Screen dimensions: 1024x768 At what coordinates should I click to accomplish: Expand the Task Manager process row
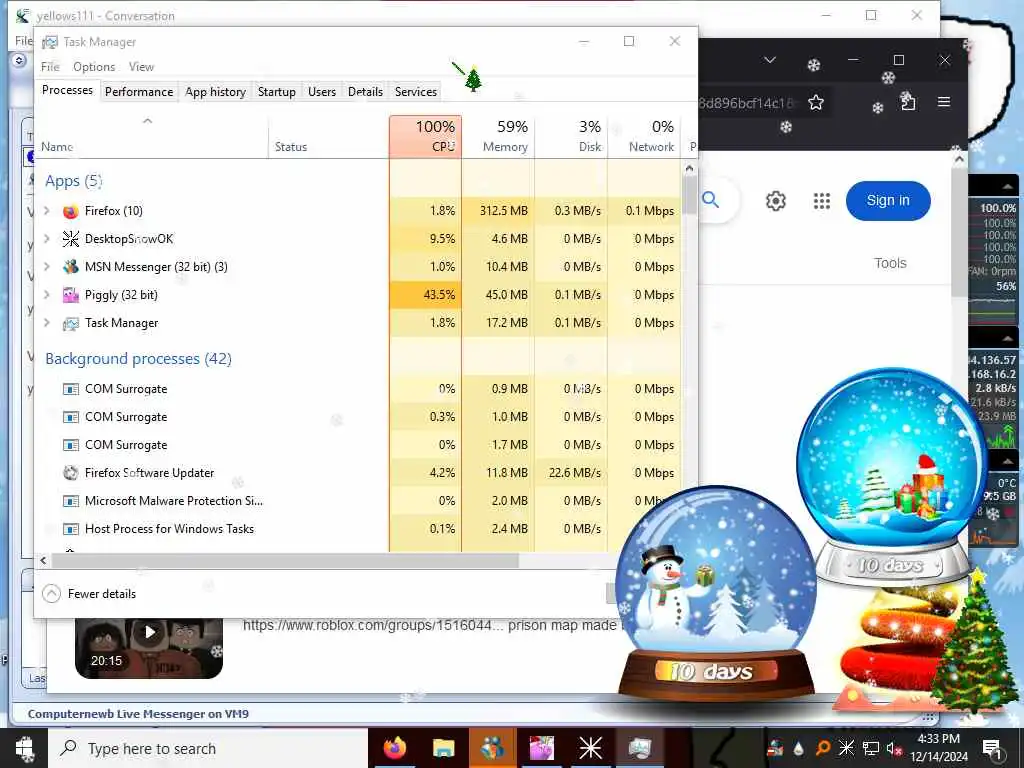tap(47, 323)
